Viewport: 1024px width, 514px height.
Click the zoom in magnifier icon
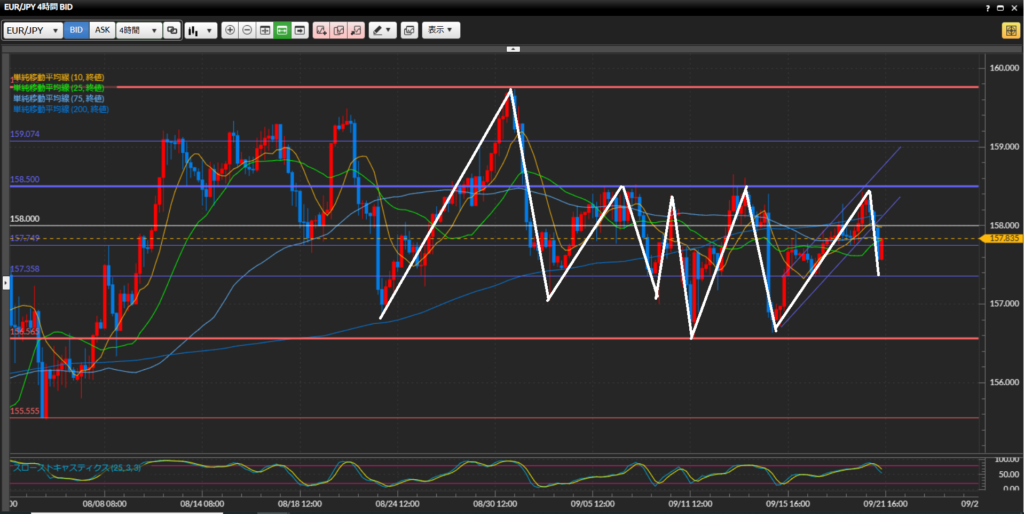click(231, 30)
